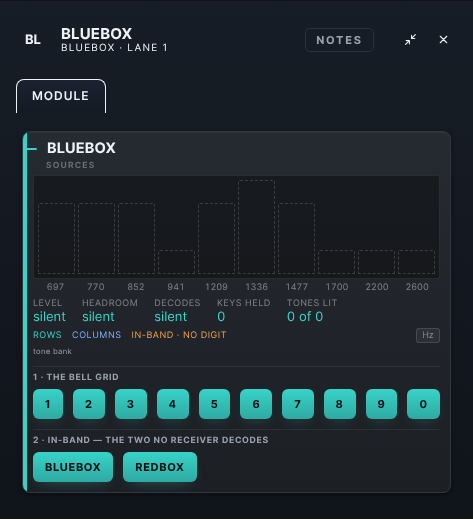Image resolution: width=473 pixels, height=519 pixels.
Task: Click the 1336 Hz tone bar
Action: pos(256,227)
